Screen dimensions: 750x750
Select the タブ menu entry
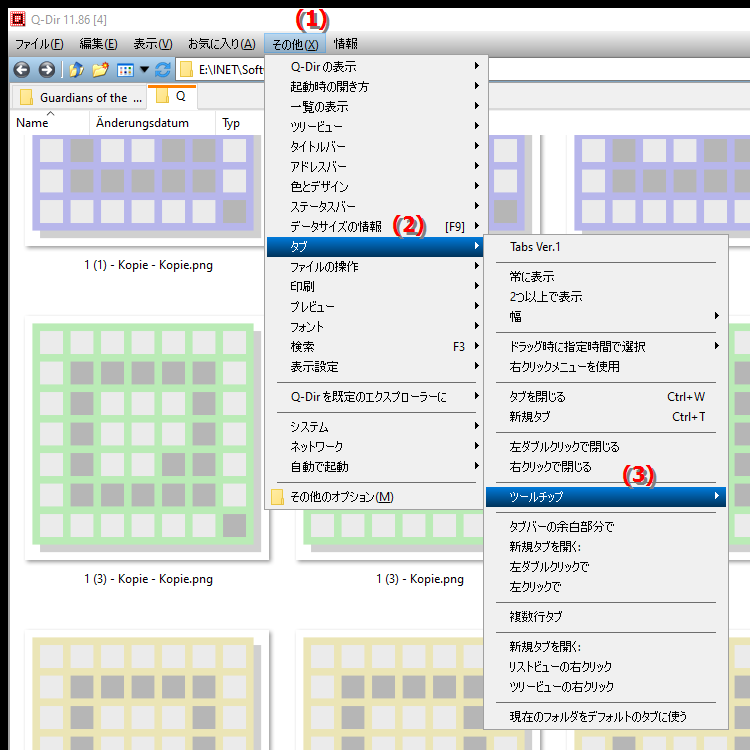pos(376,247)
